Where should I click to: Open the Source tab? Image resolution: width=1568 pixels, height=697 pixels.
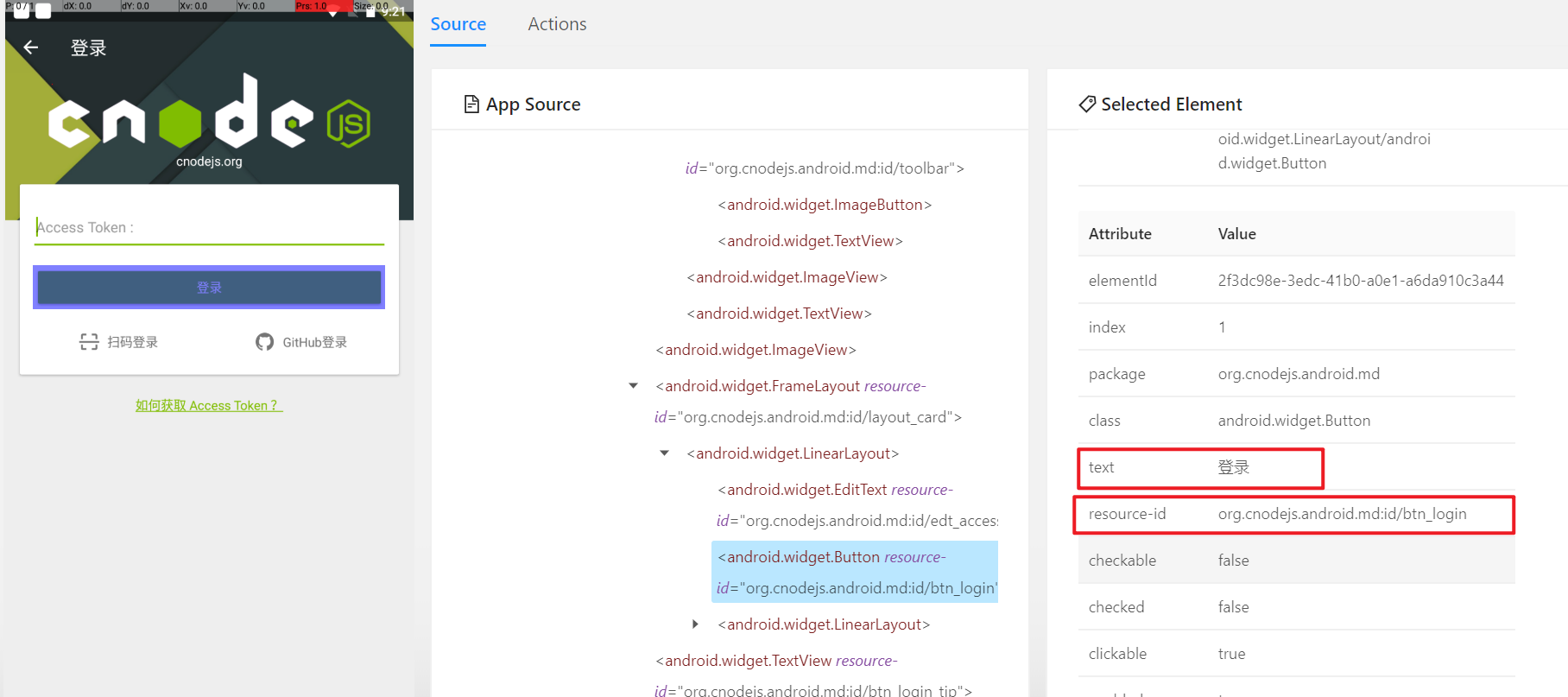(458, 24)
